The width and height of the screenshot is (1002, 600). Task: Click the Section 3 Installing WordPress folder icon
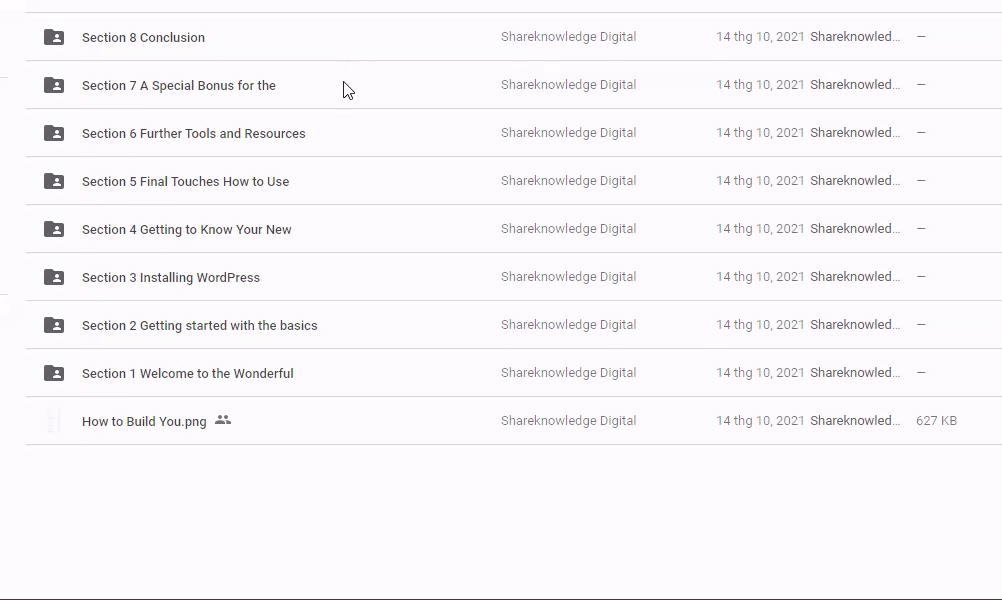[54, 277]
